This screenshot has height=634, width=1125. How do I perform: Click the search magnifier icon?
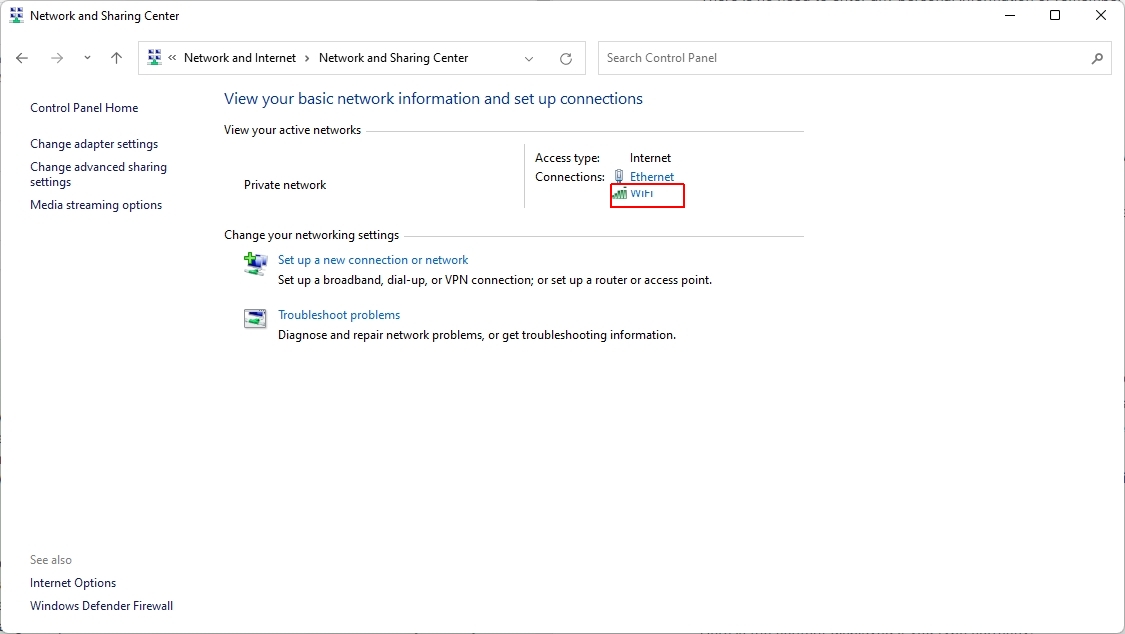click(x=1098, y=58)
